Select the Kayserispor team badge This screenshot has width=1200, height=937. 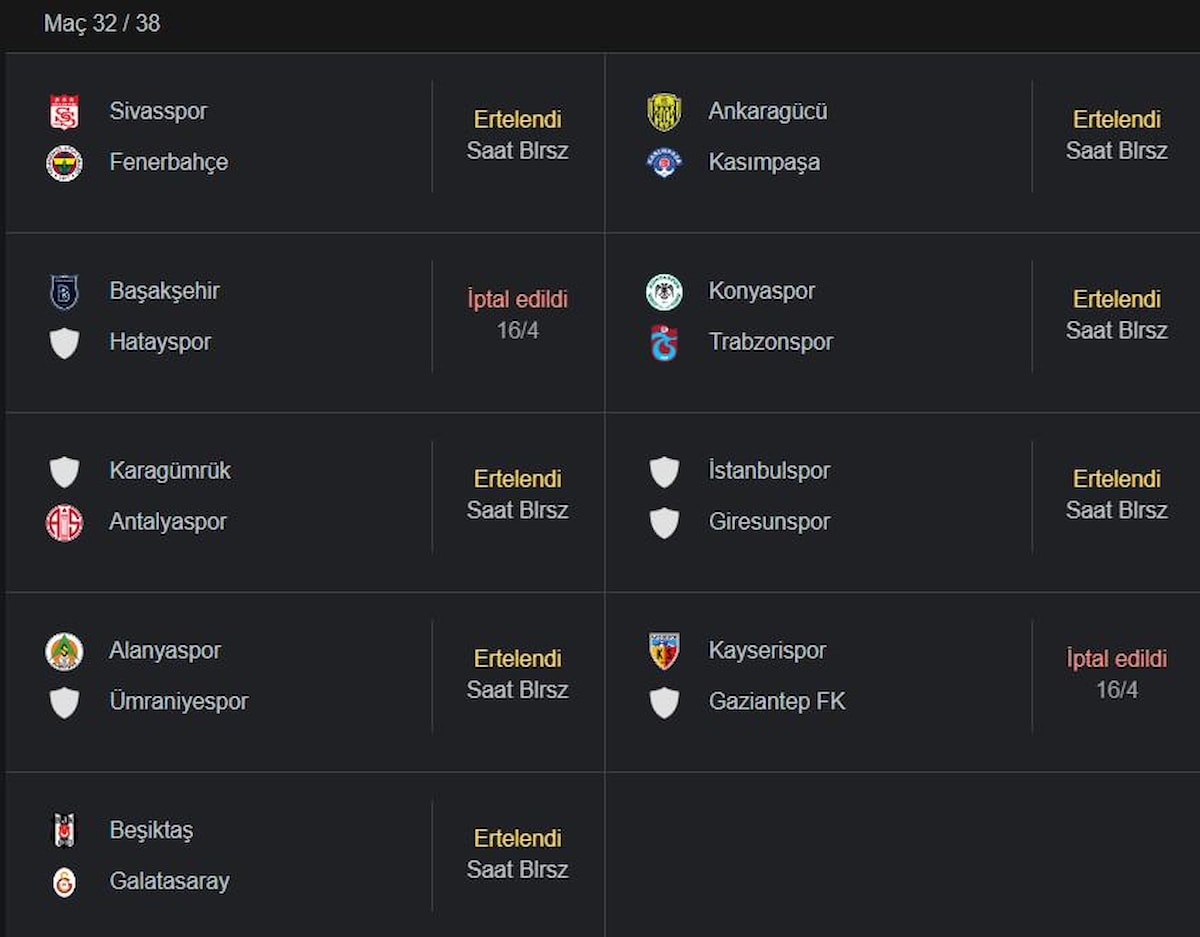pyautogui.click(x=664, y=651)
